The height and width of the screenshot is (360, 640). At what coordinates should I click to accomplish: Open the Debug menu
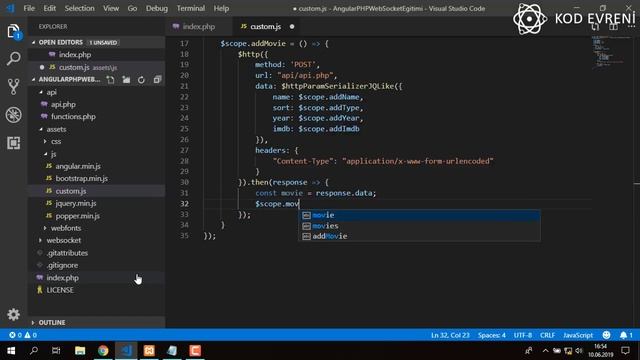(x=157, y=8)
